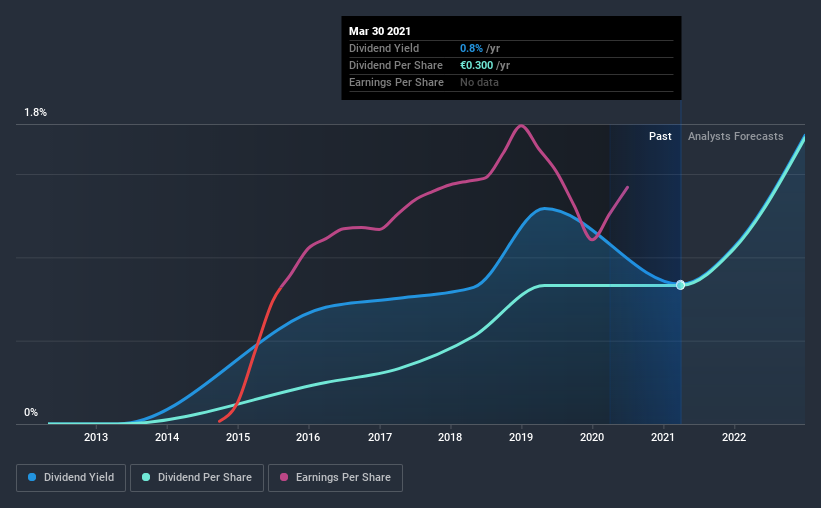The height and width of the screenshot is (508, 821).
Task: Click the 2013 x-axis label
Action: tap(96, 437)
